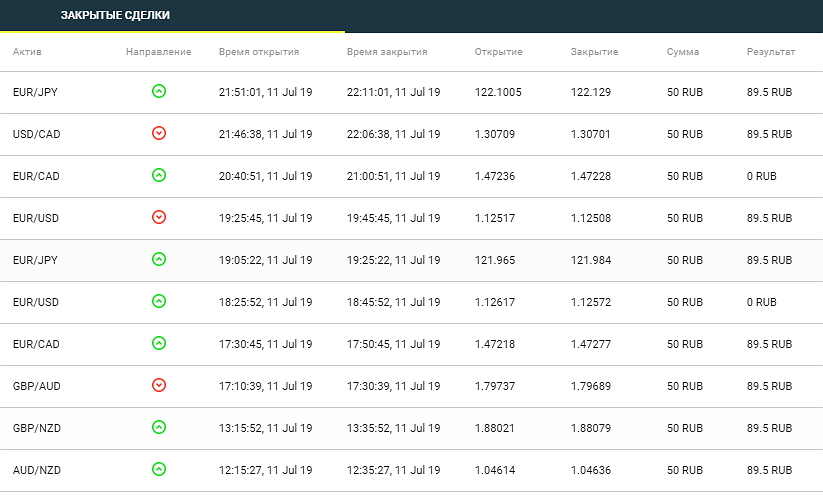Image resolution: width=823 pixels, height=499 pixels.
Task: Click the Сумма column header
Action: click(683, 52)
